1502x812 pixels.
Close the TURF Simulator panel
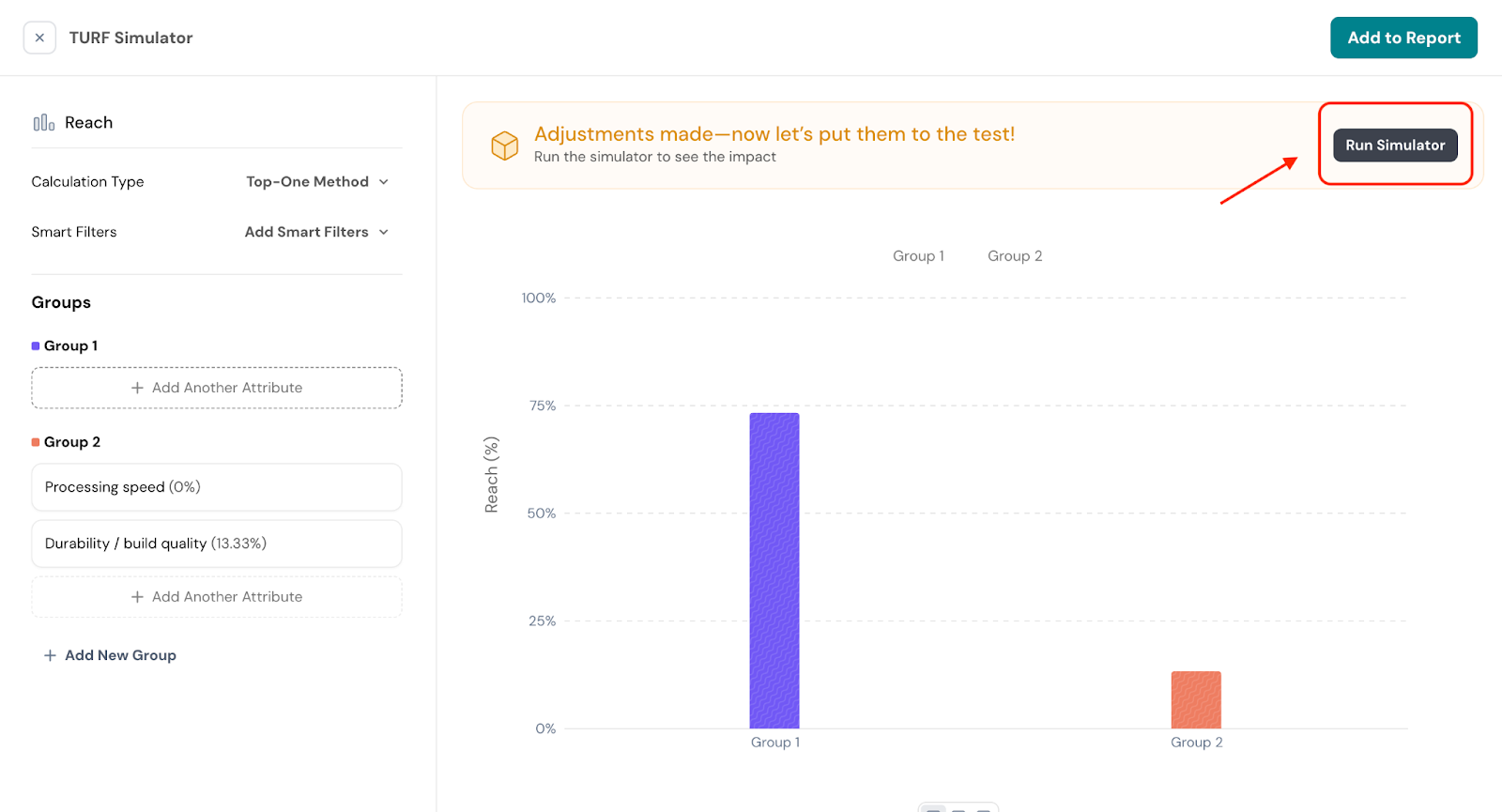[x=39, y=38]
